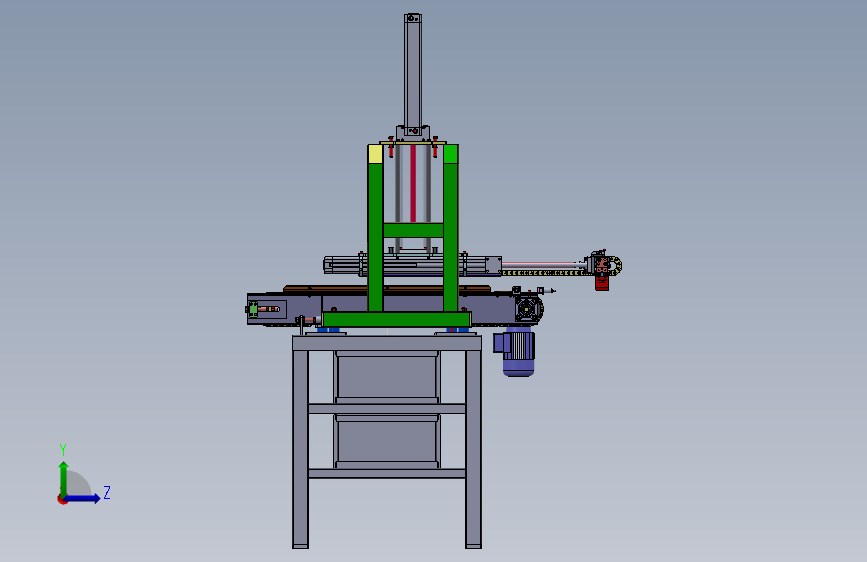Image resolution: width=867 pixels, height=562 pixels.
Task: Click the red origin ball of orientation triad
Action: click(62, 499)
